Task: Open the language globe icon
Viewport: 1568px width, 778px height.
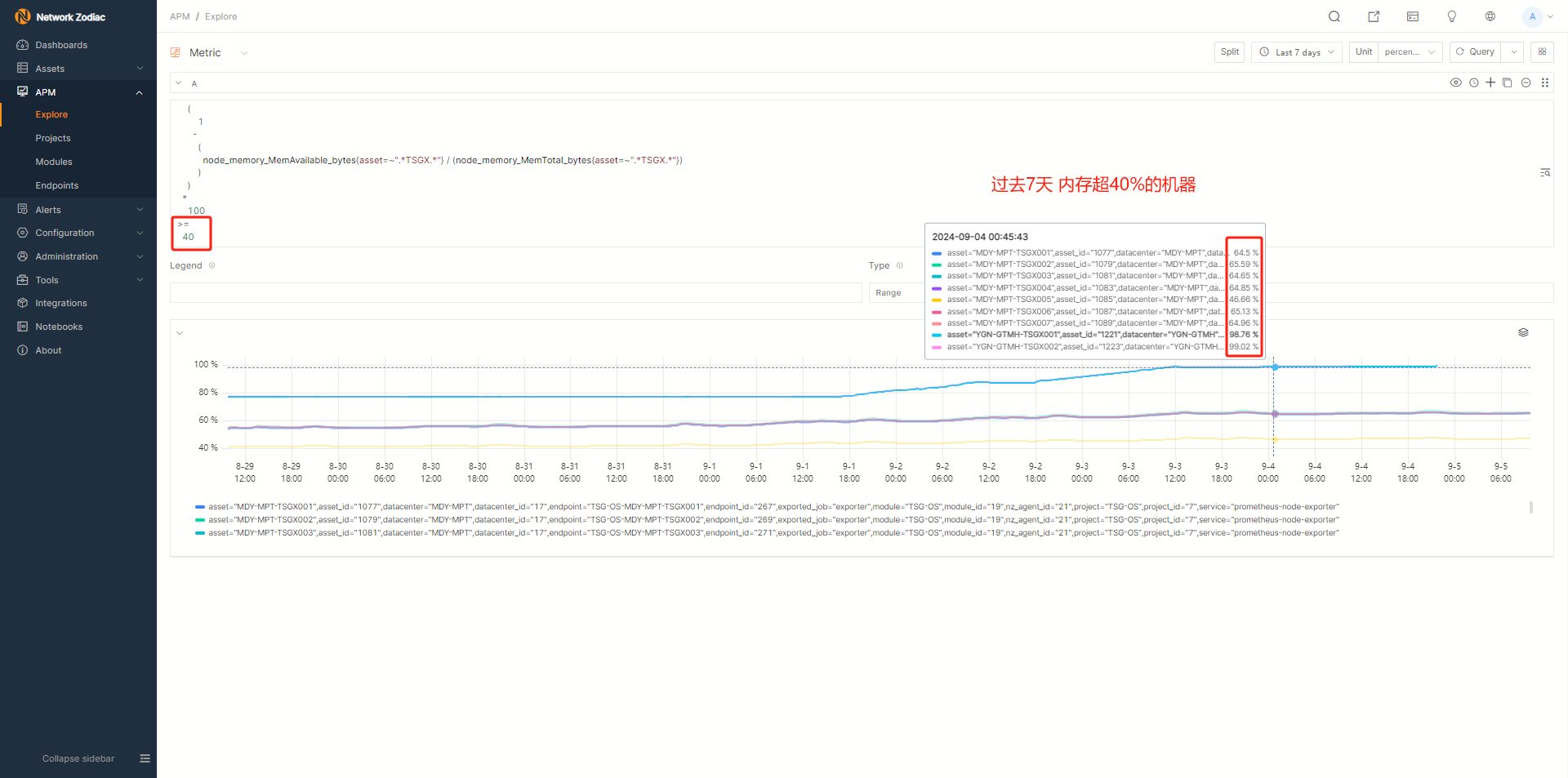Action: coord(1490,16)
